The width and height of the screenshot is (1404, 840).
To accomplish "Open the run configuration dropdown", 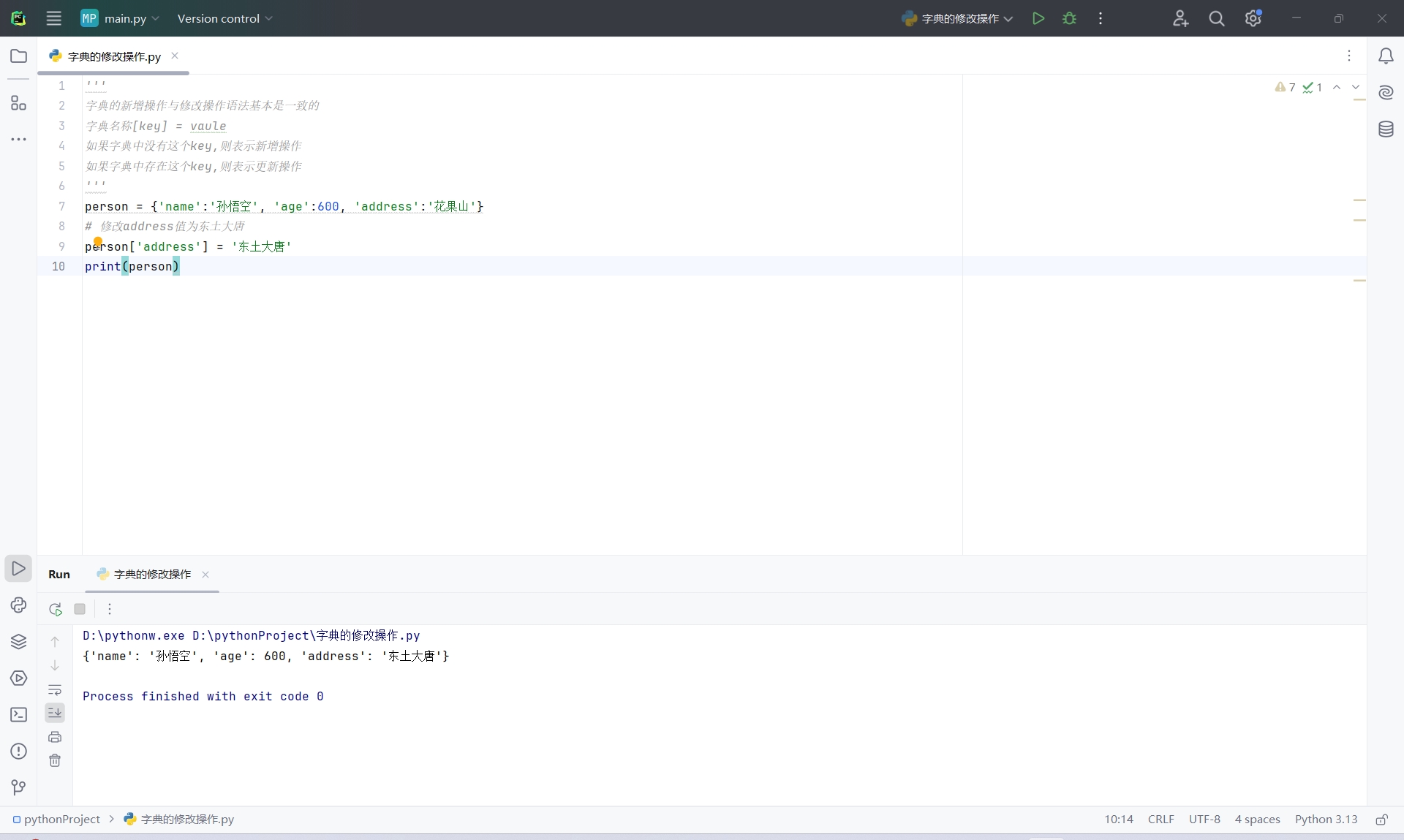I will tap(958, 18).
